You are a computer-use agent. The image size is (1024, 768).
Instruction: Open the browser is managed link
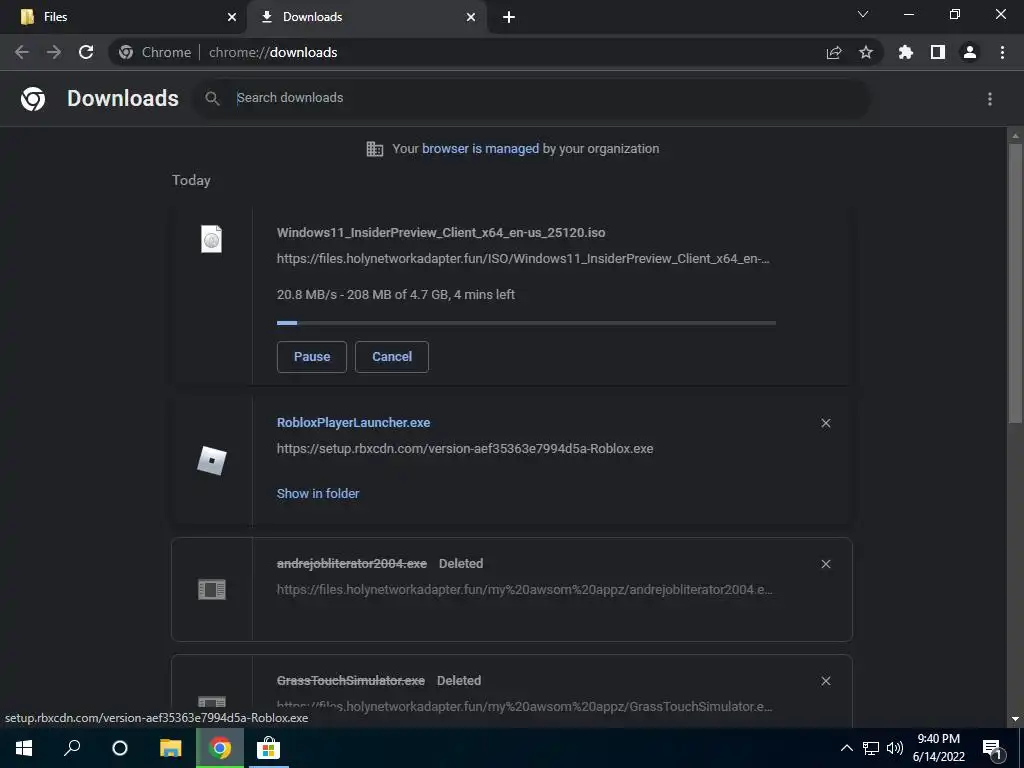click(x=481, y=149)
